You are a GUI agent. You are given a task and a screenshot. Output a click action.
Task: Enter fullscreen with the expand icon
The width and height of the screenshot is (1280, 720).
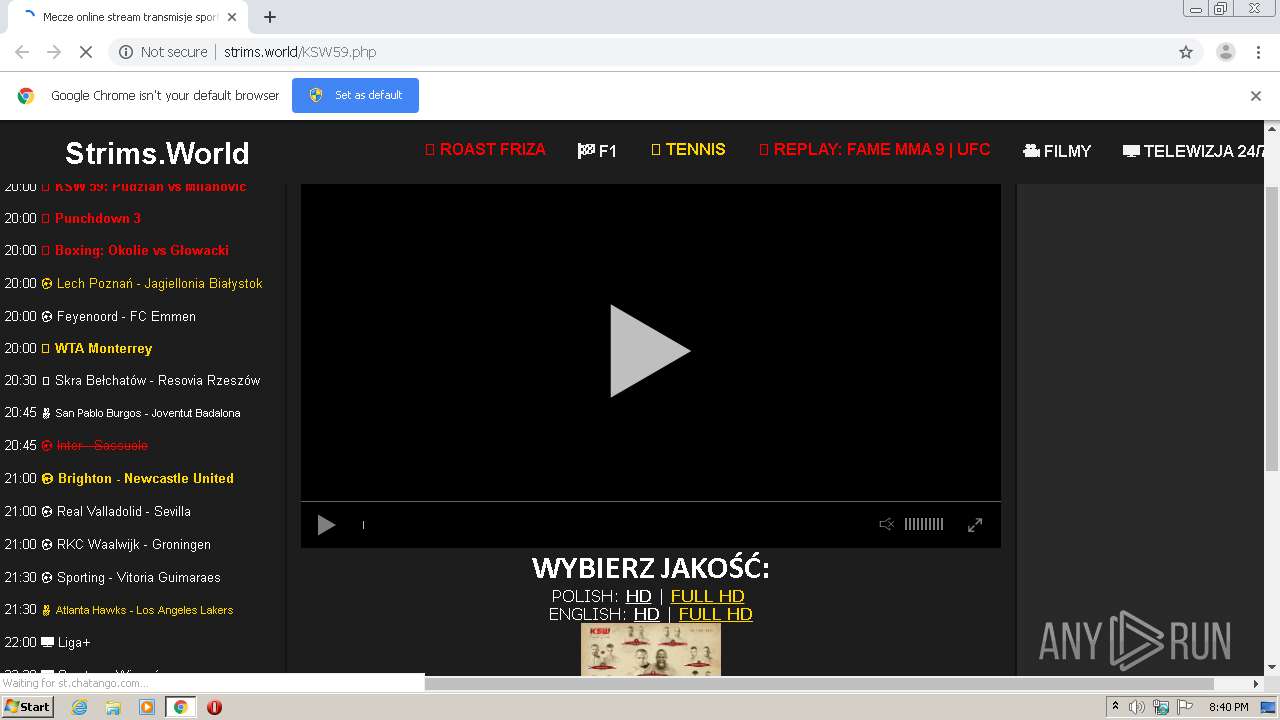coord(975,524)
